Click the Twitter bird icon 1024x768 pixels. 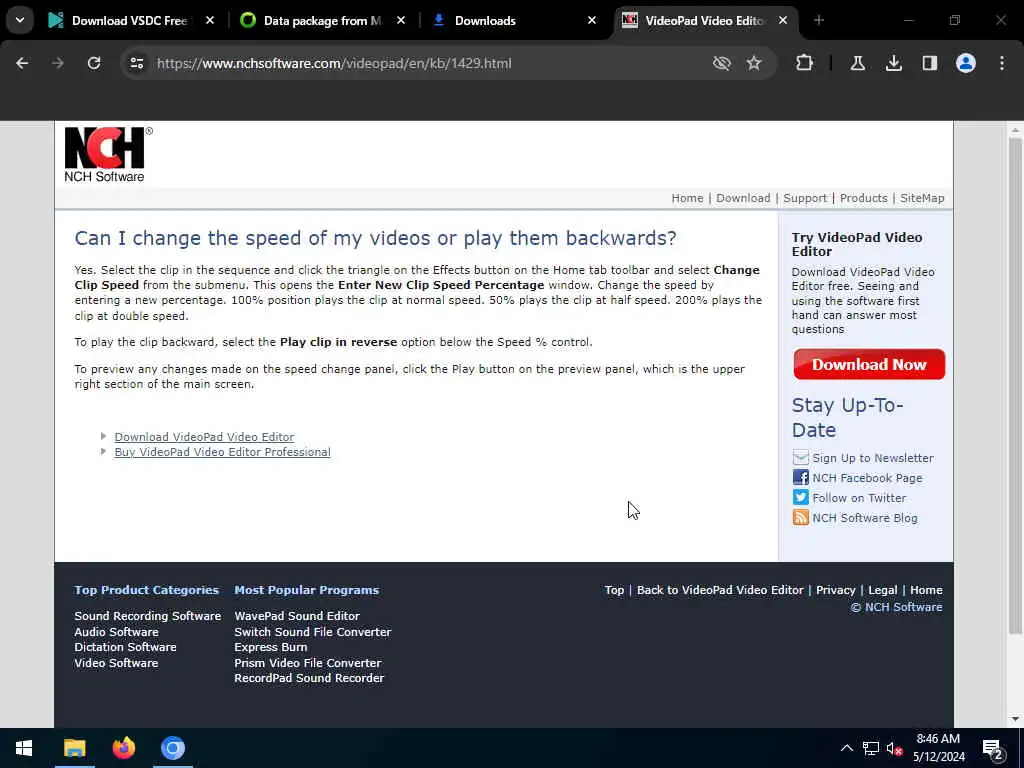(800, 498)
